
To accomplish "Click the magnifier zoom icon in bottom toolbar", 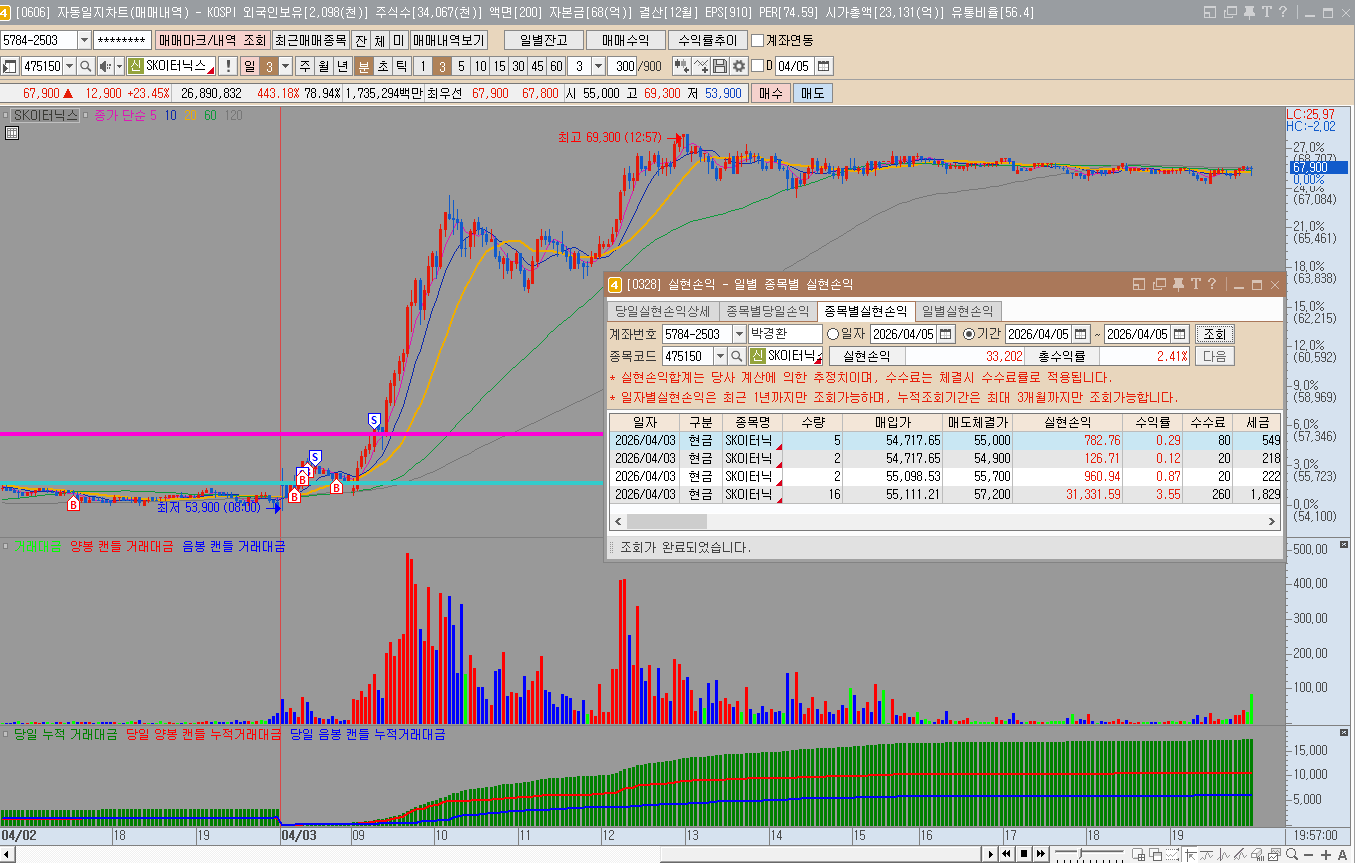I will [1291, 854].
